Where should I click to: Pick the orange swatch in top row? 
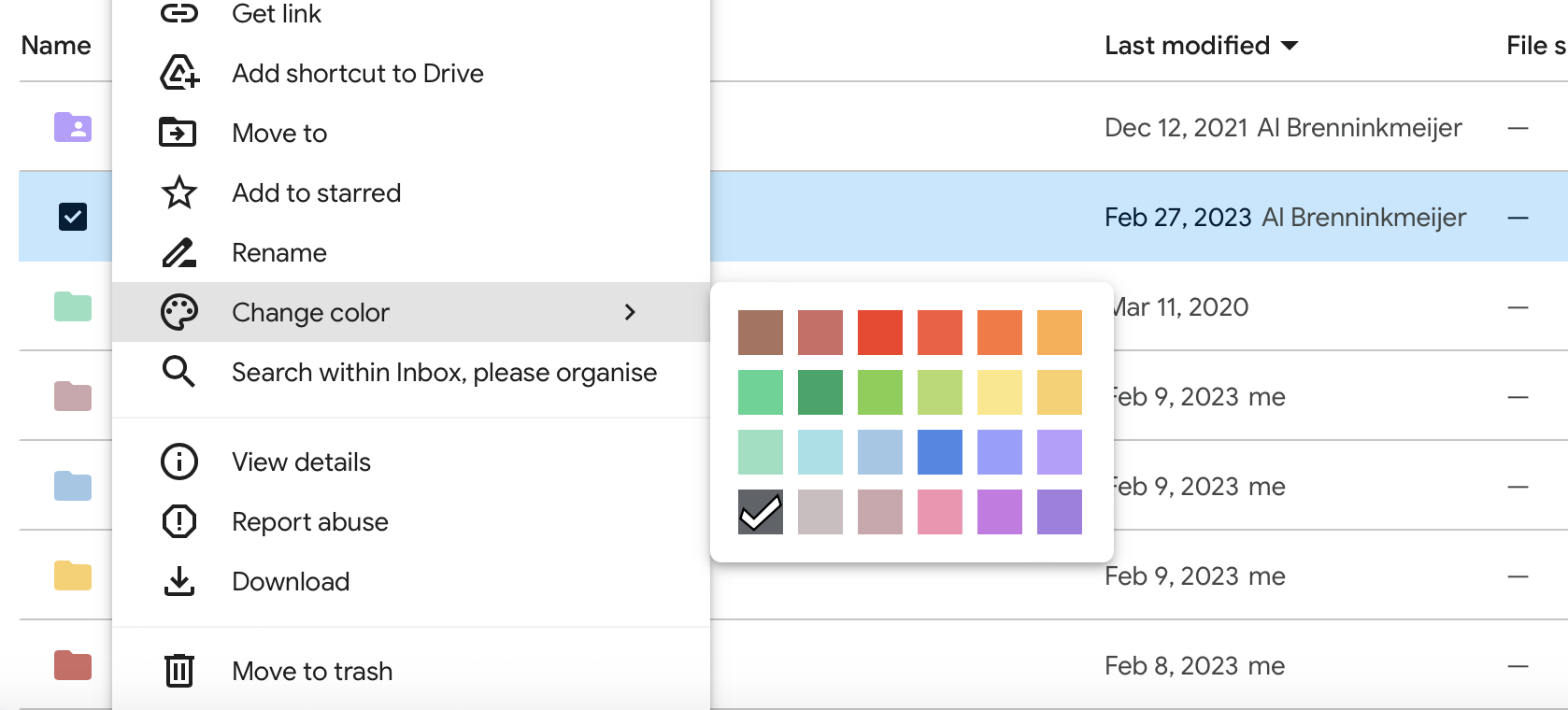[1000, 333]
